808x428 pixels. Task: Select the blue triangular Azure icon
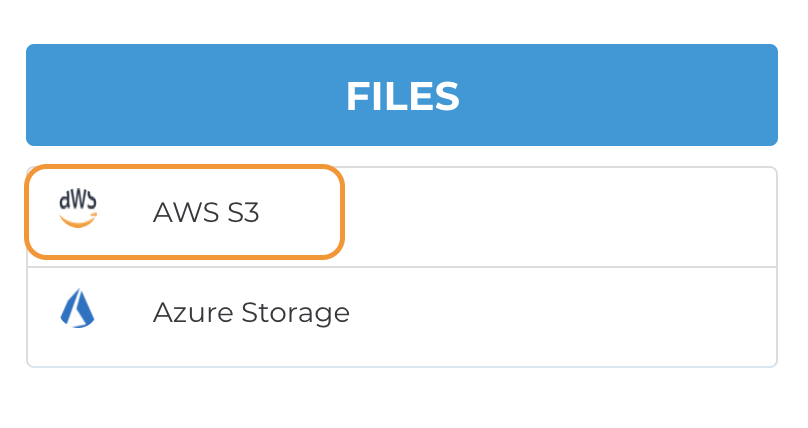[78, 310]
